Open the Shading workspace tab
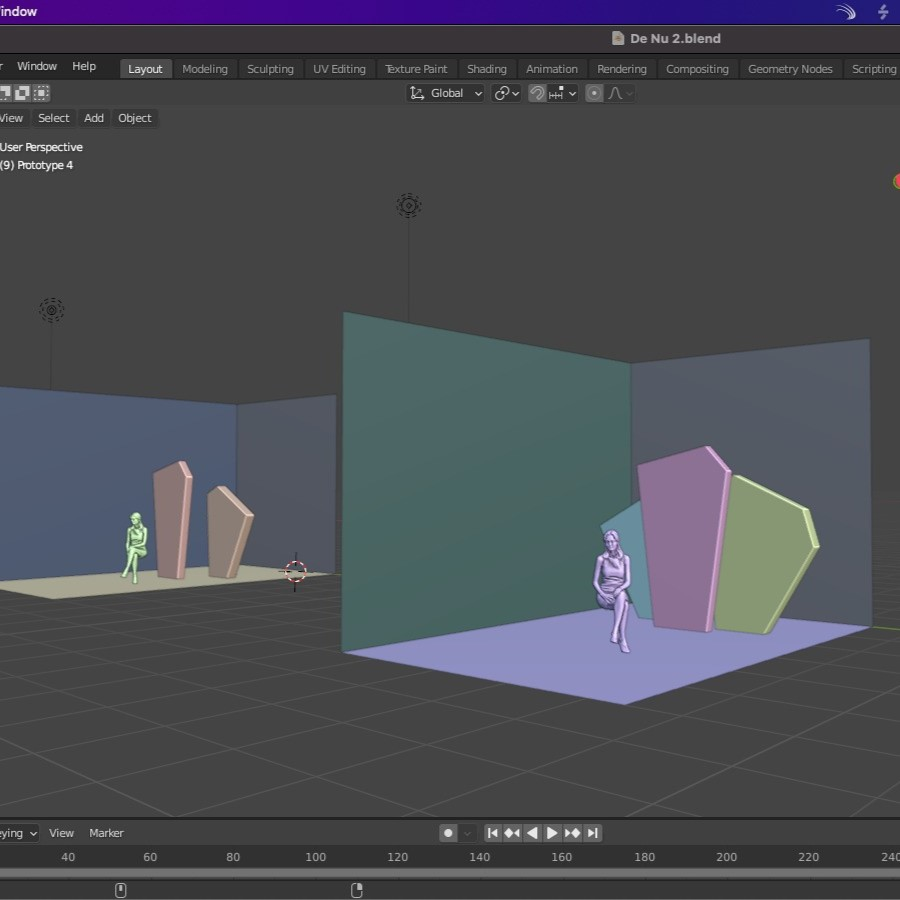 (487, 69)
